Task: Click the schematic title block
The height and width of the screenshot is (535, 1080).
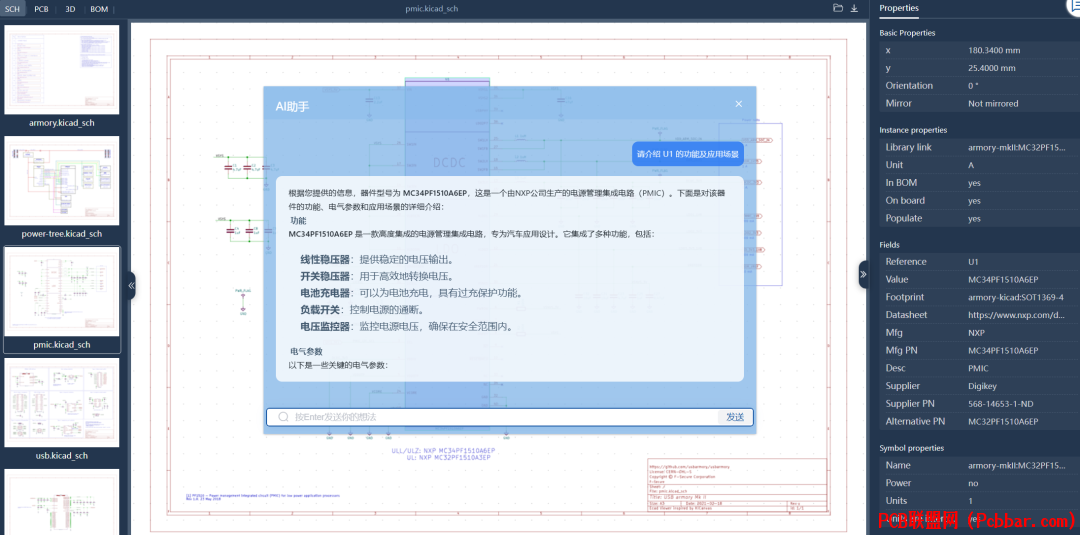Action: [x=736, y=485]
